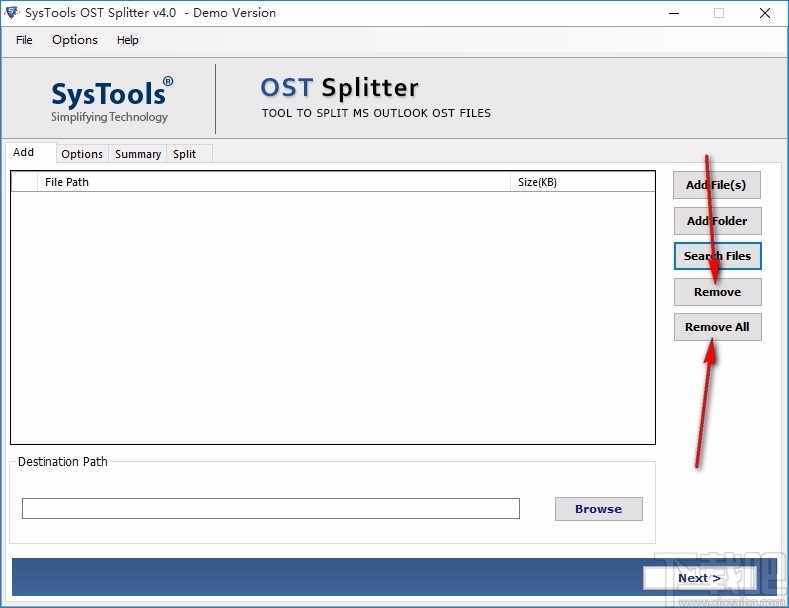Viewport: 789px width, 608px height.
Task: Open the Help menu
Action: point(128,40)
